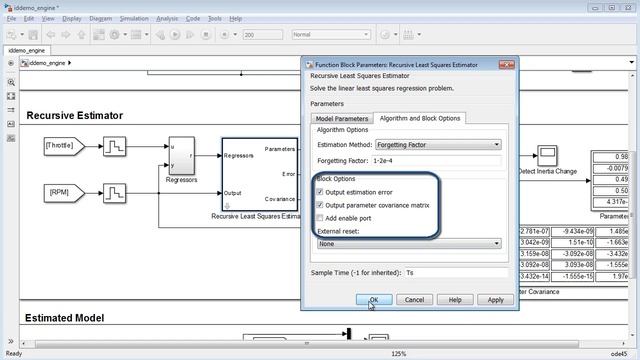Image resolution: width=640 pixels, height=360 pixels.
Task: Click the Sample Time Ts field
Action: coord(456,273)
